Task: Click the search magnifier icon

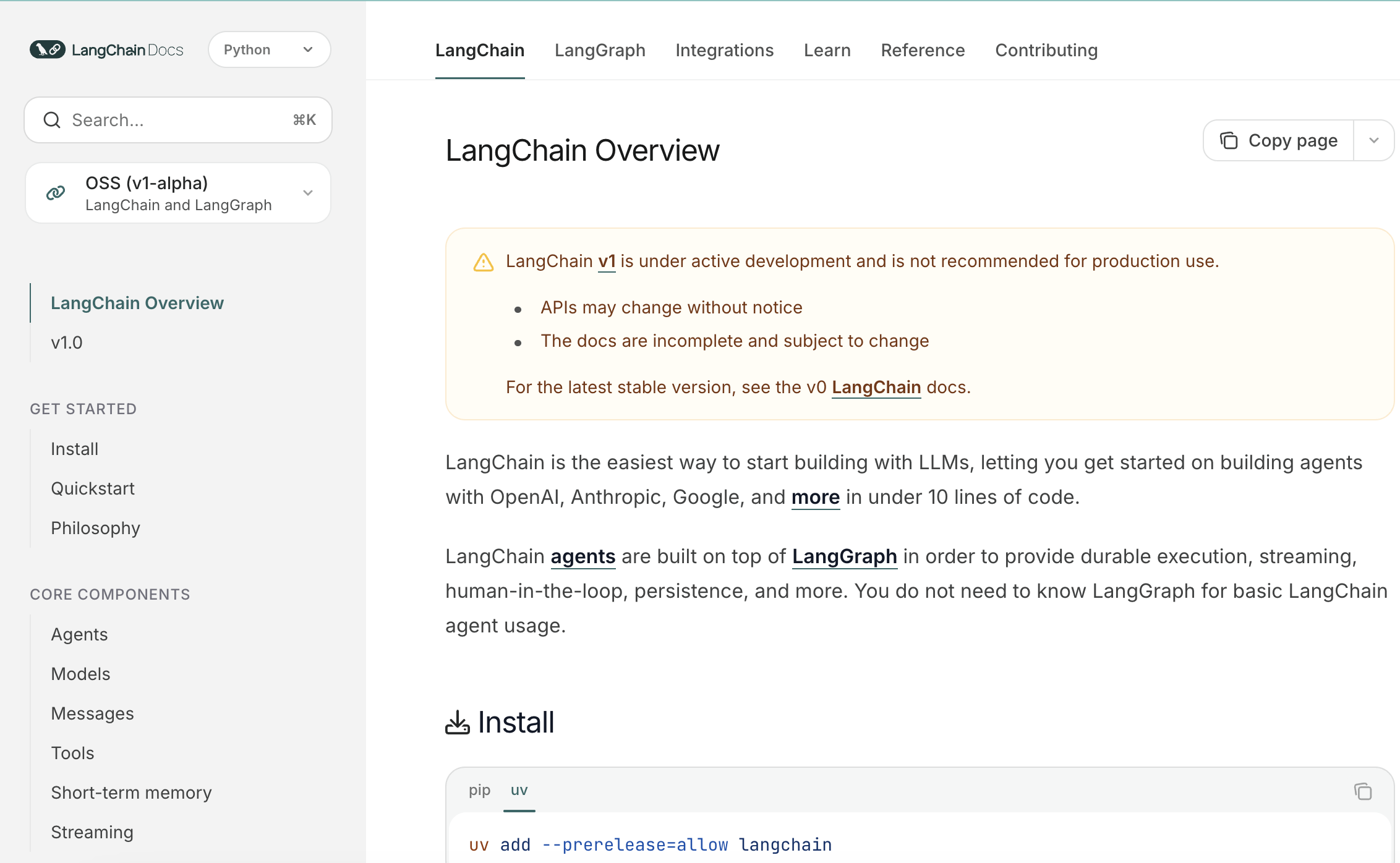Action: 52,120
